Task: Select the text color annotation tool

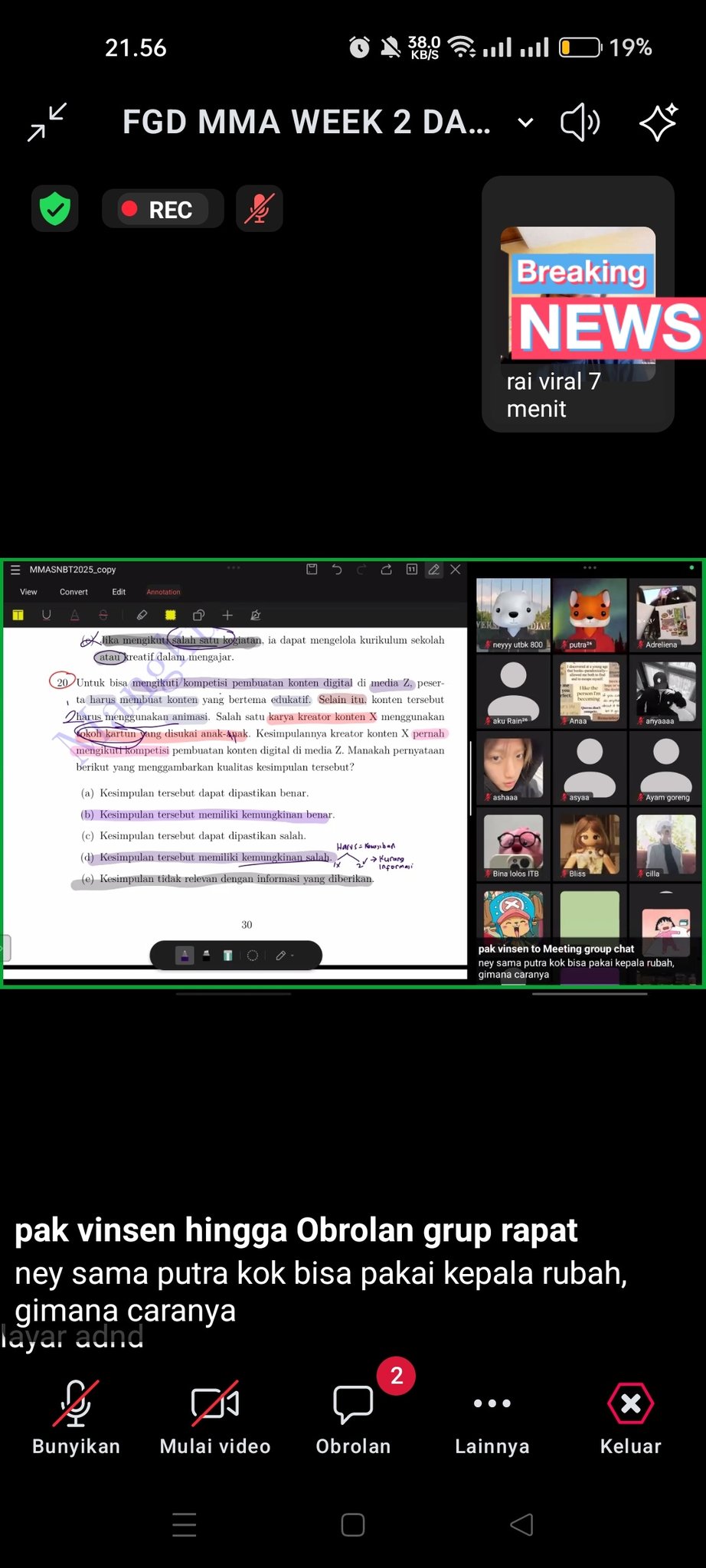Action: pos(75,615)
